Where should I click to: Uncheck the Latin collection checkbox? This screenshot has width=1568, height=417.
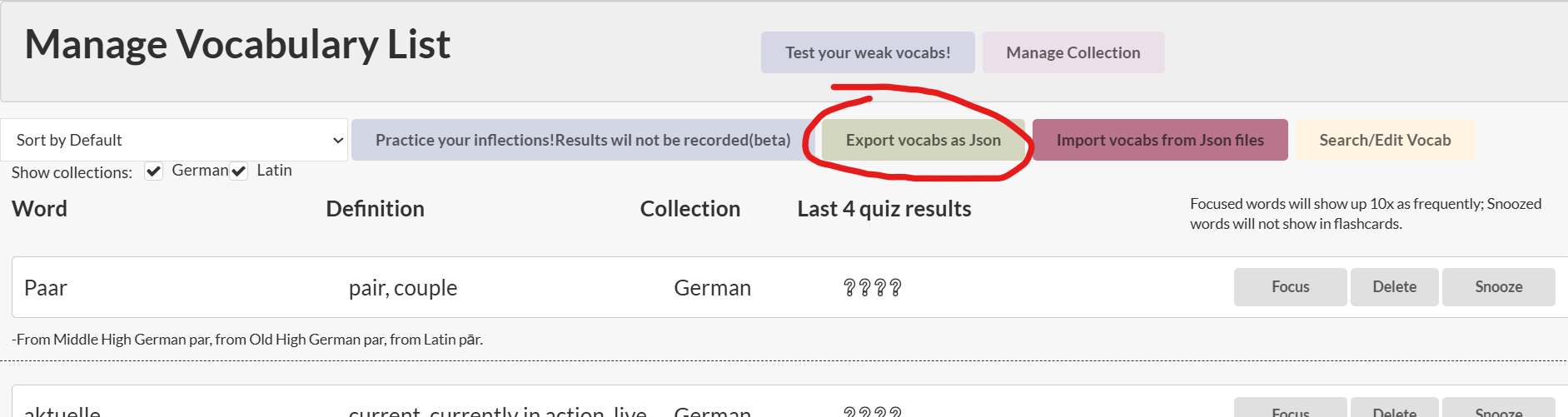(238, 171)
